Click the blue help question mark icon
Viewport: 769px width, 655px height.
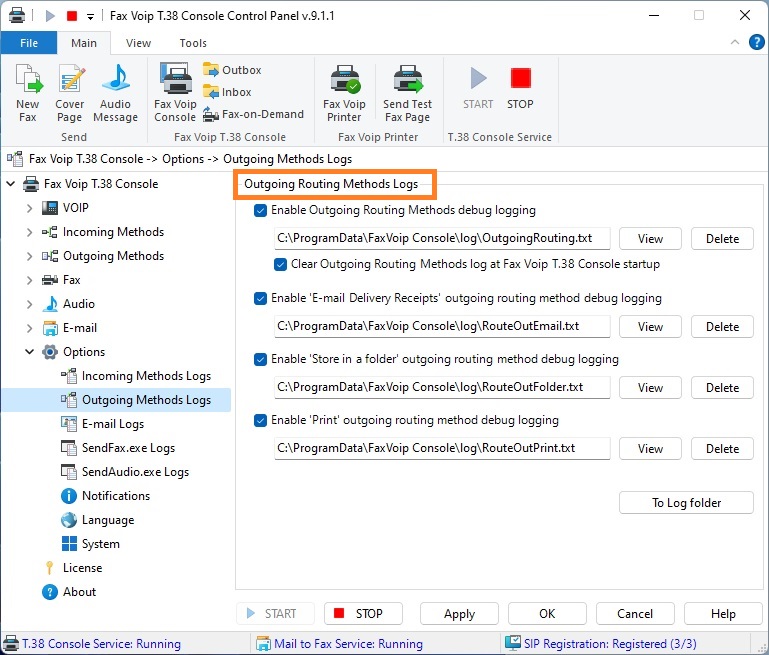(756, 42)
